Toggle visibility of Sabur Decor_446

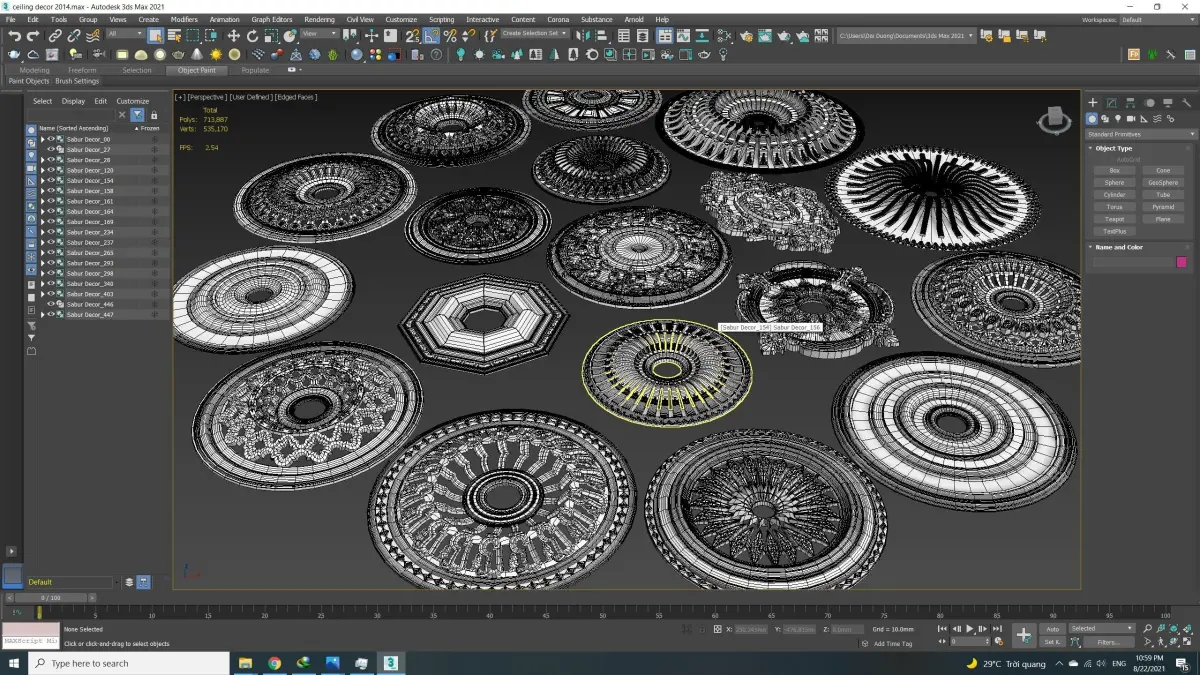51,304
